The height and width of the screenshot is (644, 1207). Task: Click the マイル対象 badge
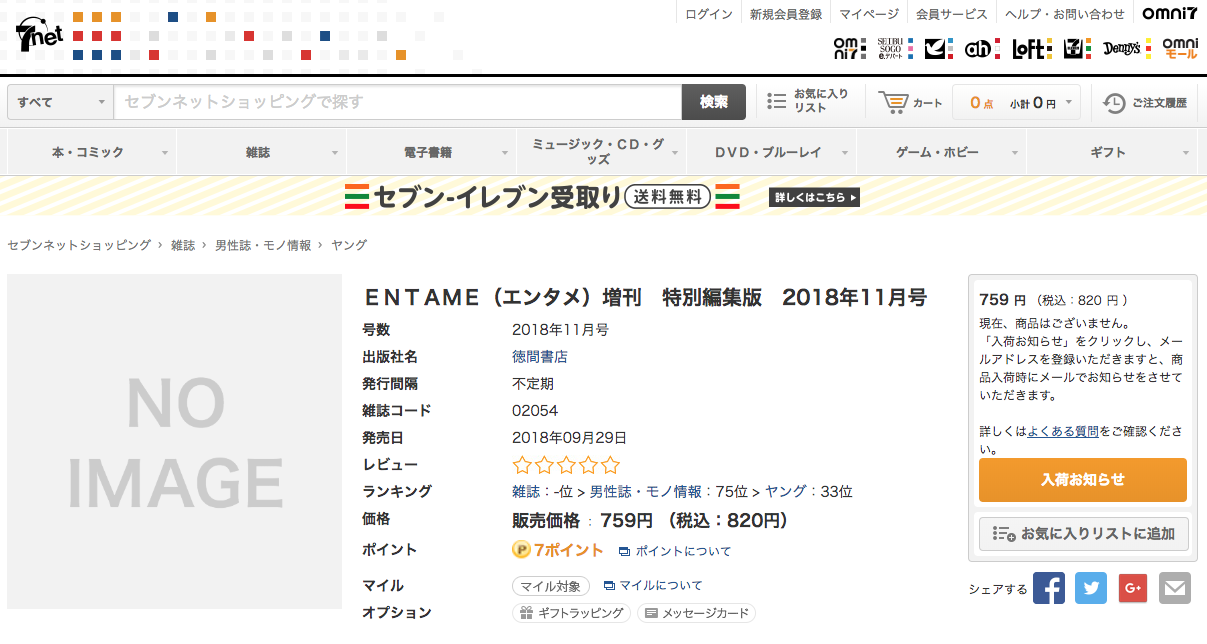(551, 586)
